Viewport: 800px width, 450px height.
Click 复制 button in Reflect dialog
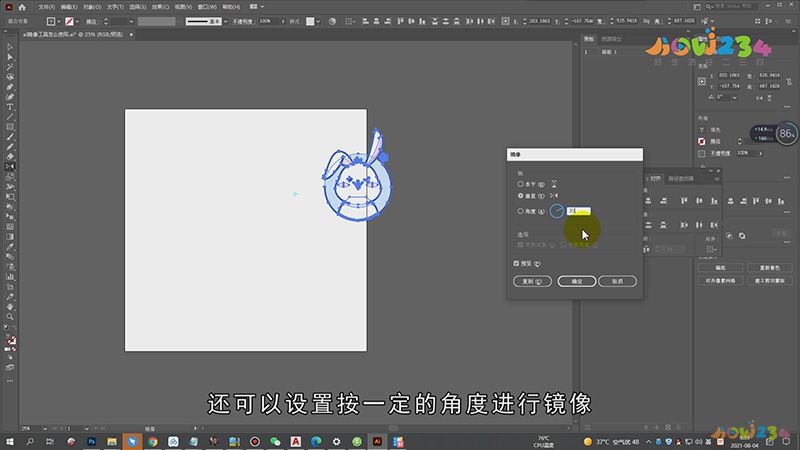click(x=532, y=281)
